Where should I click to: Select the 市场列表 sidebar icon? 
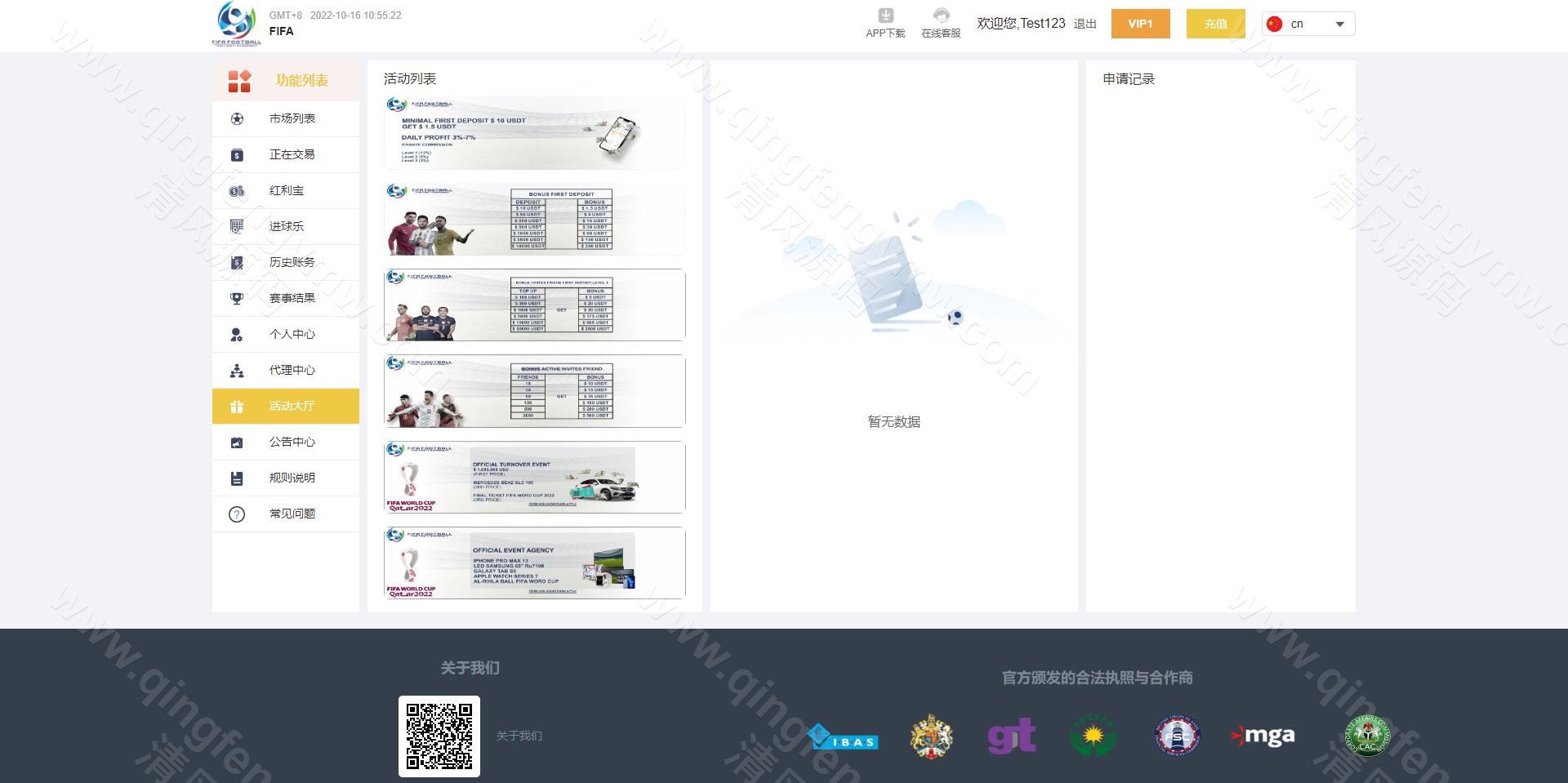(x=236, y=118)
